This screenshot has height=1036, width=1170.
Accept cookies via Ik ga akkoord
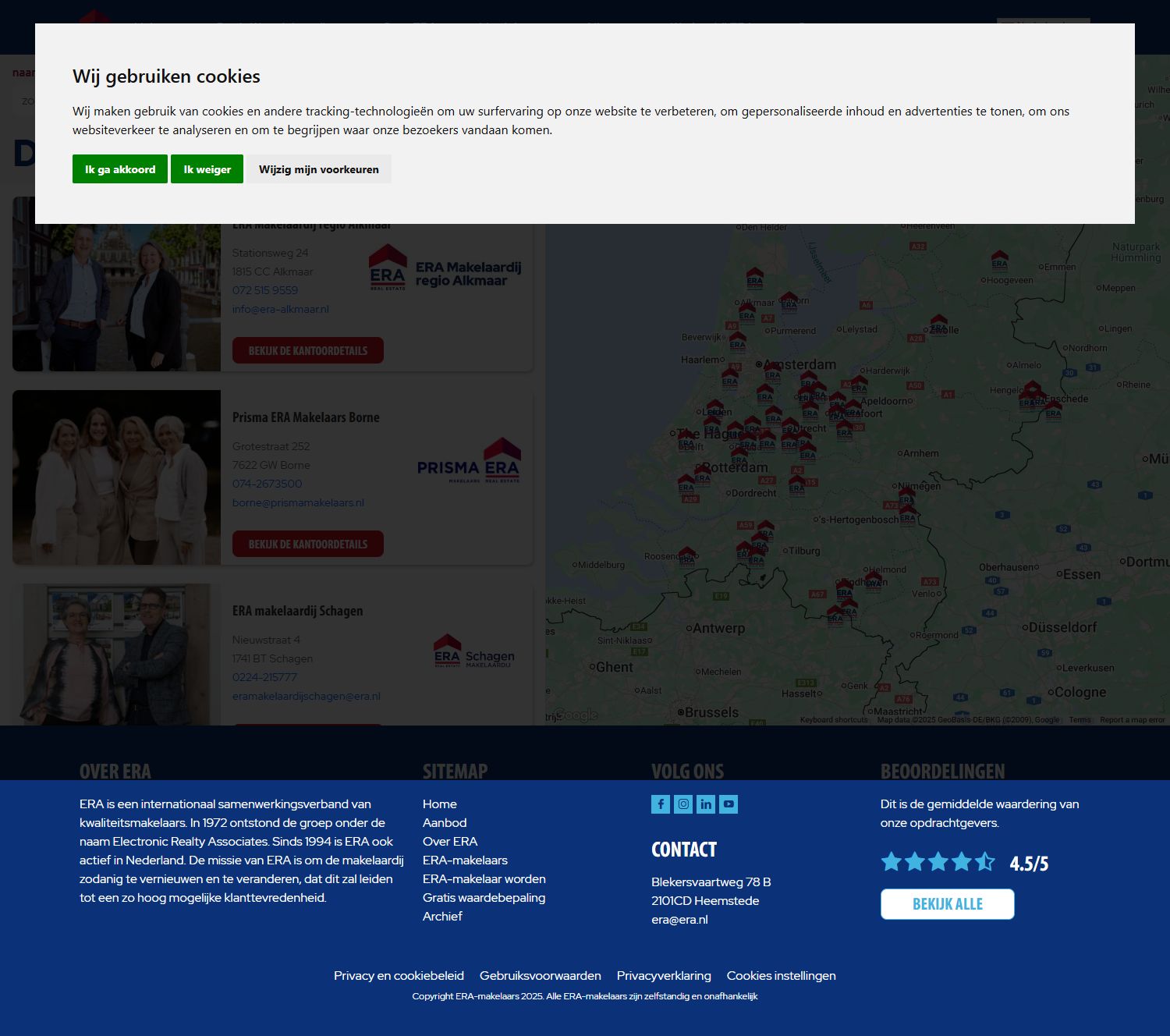coord(119,169)
